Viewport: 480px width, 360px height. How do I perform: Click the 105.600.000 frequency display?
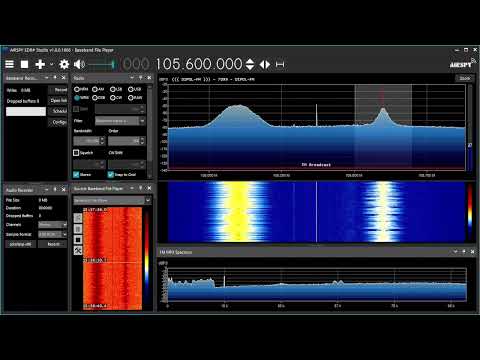[199, 64]
